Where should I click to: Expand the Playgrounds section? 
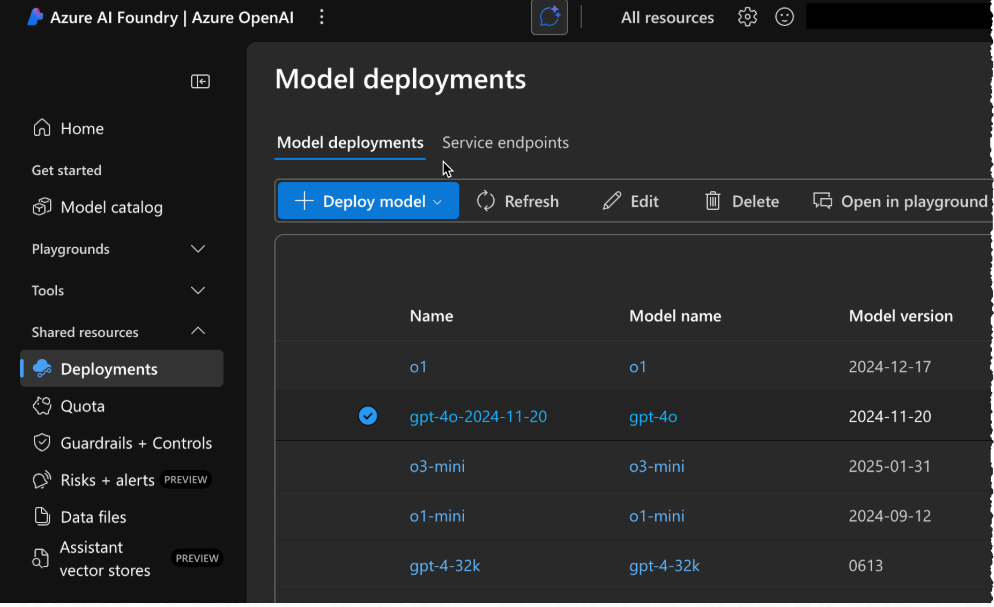pos(198,249)
